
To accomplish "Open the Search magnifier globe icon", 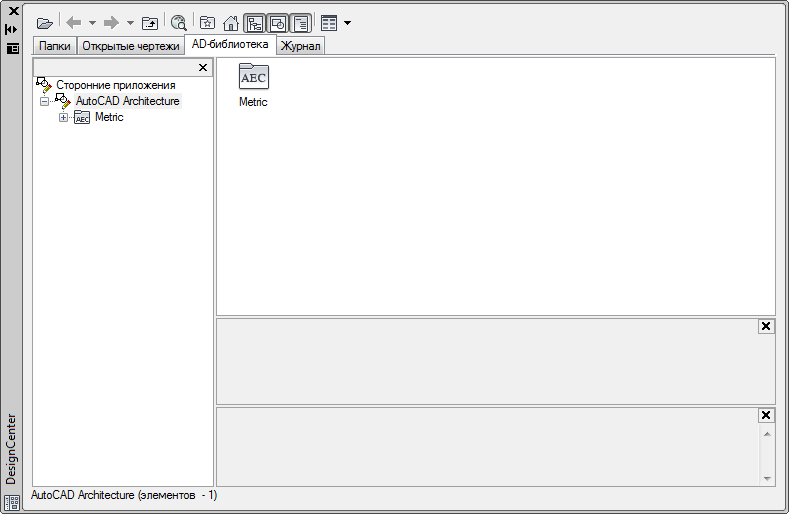I will [179, 23].
